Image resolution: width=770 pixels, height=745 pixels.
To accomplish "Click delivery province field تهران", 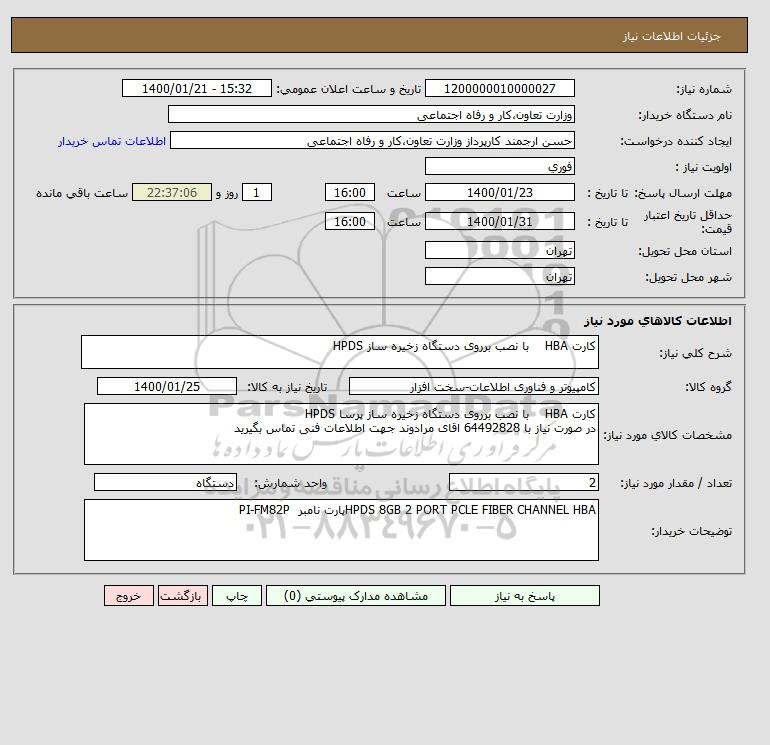I will click(499, 250).
